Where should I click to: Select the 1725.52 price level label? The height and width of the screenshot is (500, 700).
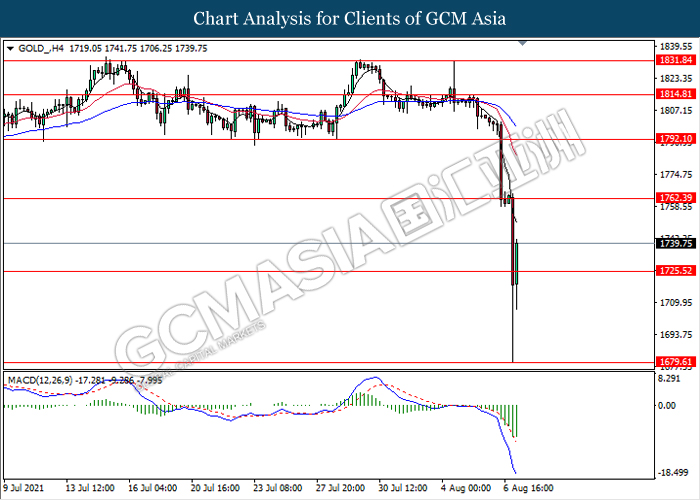[x=676, y=271]
